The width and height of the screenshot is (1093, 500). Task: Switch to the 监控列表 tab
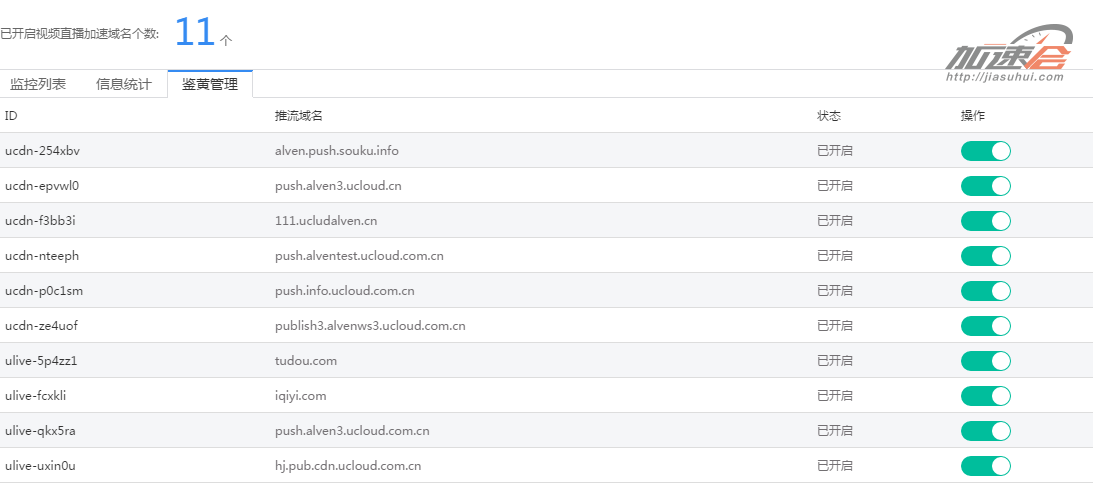tap(38, 84)
